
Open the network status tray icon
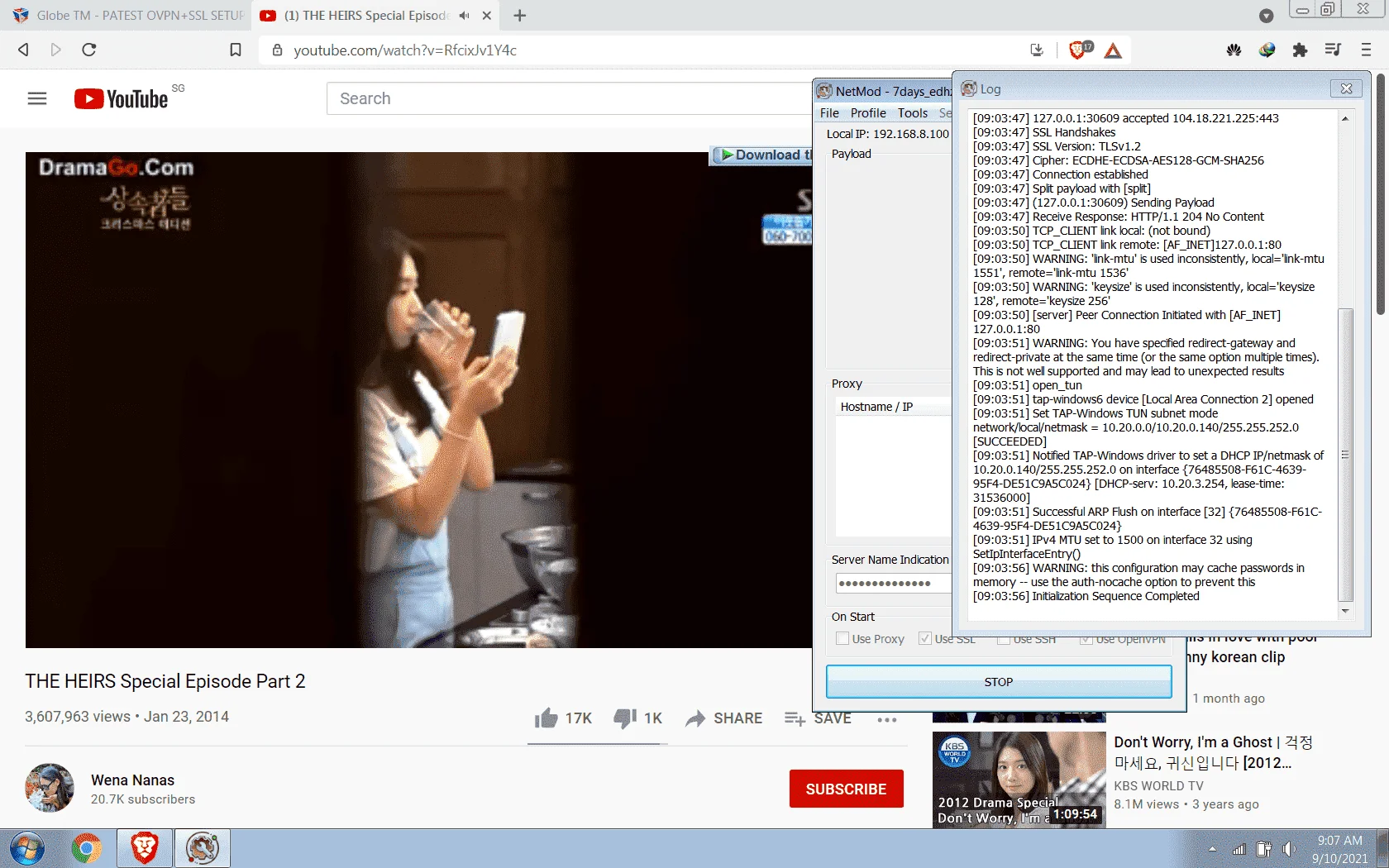click(x=1239, y=849)
